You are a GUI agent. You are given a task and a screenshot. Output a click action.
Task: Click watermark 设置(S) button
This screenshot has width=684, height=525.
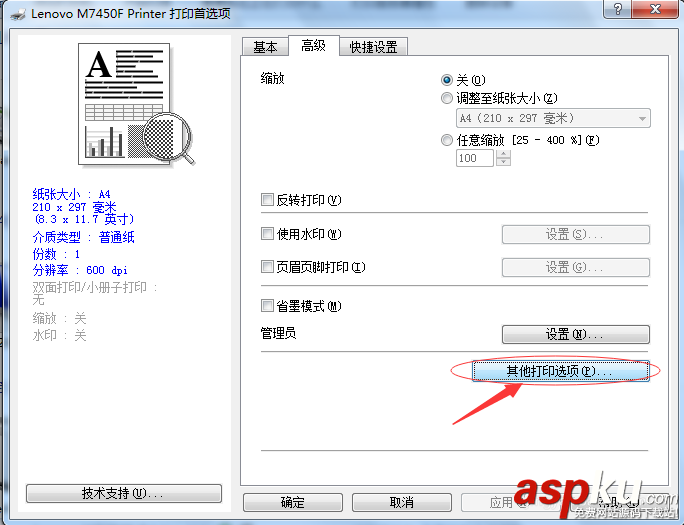pos(575,235)
